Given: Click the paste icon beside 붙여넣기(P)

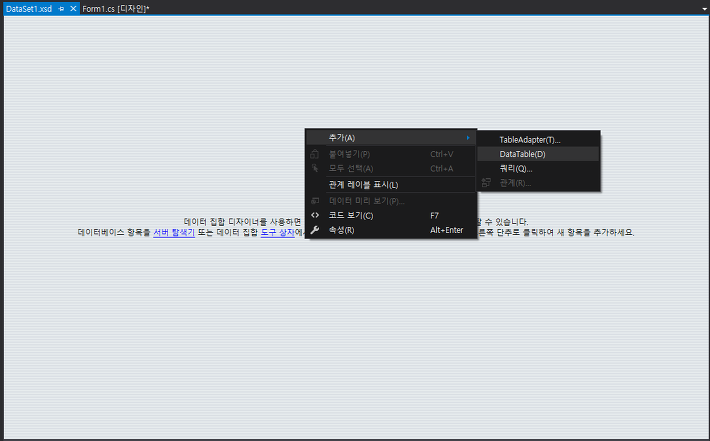Looking at the screenshot, I should [x=315, y=154].
